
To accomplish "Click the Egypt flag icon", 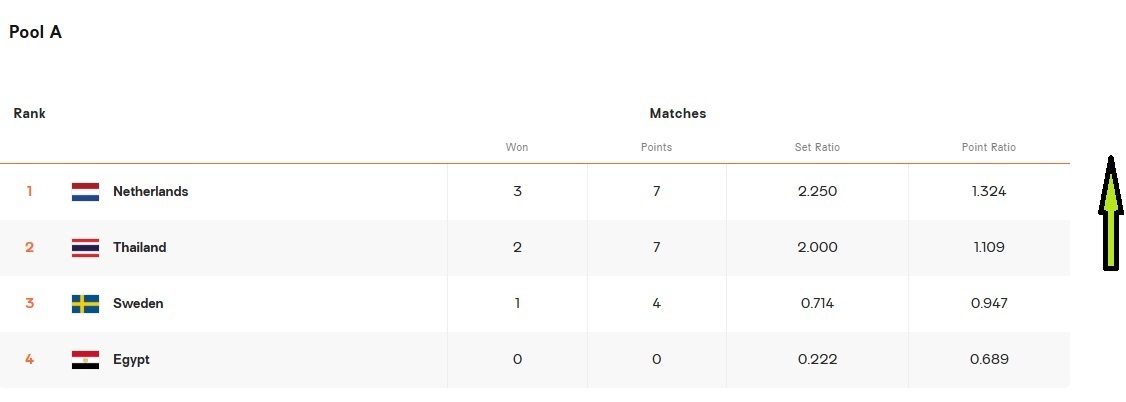I will pos(85,360).
